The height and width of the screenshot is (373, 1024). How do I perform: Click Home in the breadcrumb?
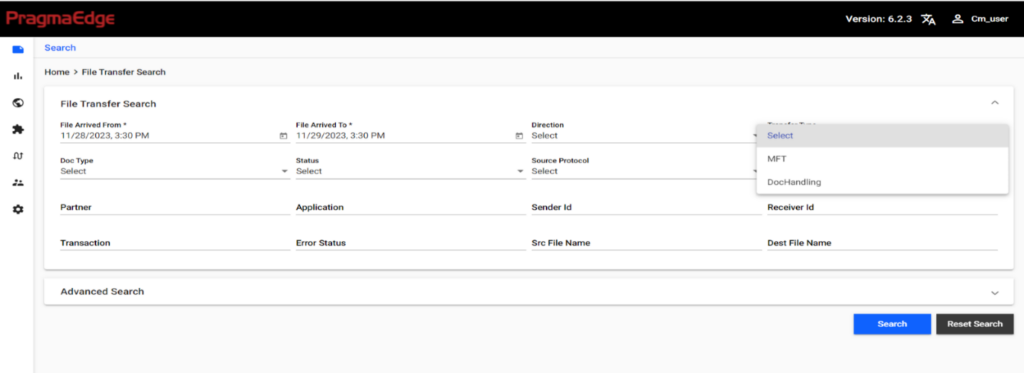[56, 72]
